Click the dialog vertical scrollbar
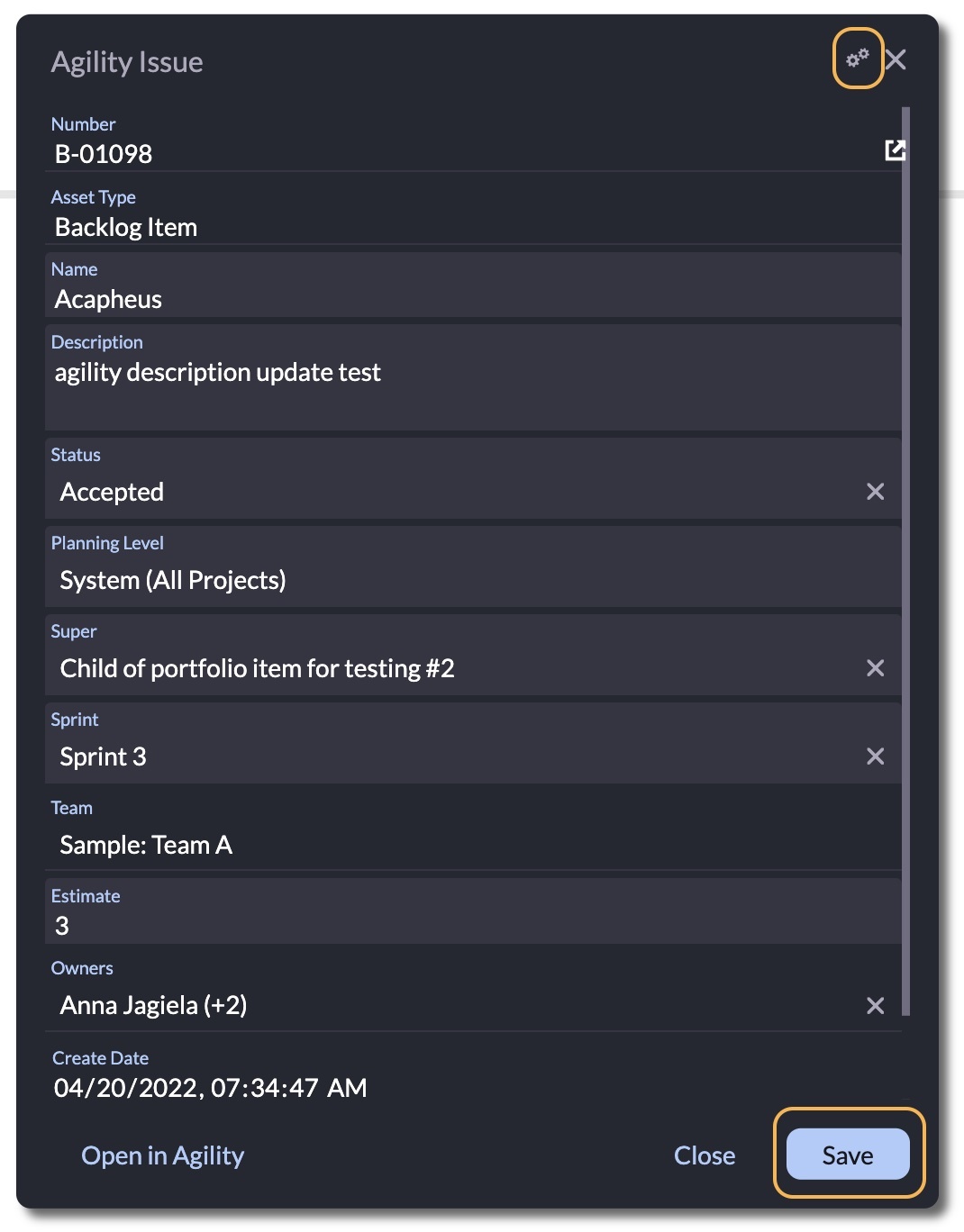Image resolution: width=964 pixels, height=1232 pixels. click(x=905, y=561)
